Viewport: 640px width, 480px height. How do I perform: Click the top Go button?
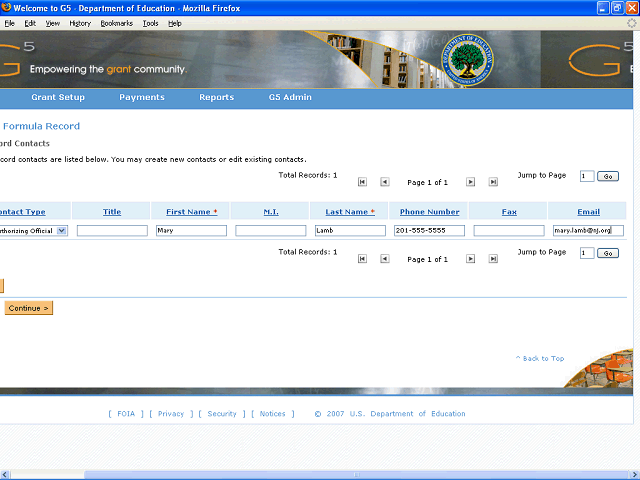(608, 176)
